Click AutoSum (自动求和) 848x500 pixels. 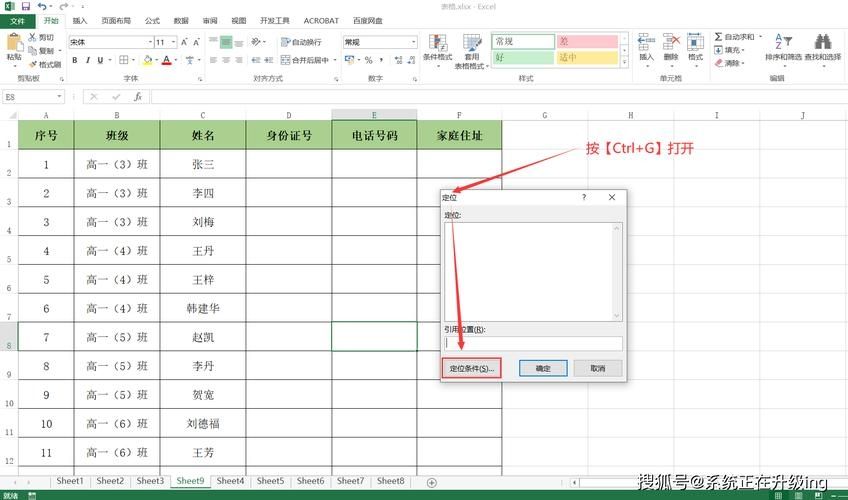coord(734,37)
